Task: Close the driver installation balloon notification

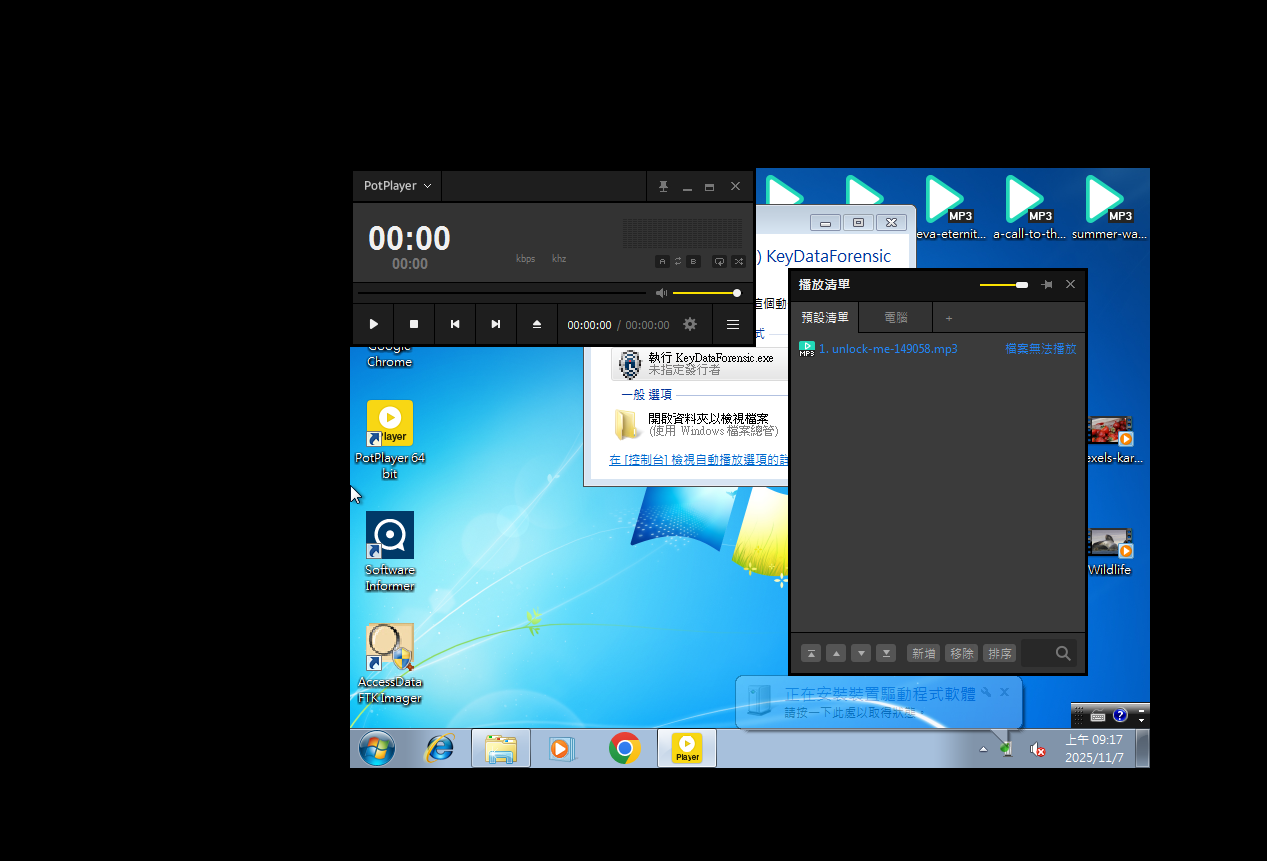Action: (x=1004, y=692)
